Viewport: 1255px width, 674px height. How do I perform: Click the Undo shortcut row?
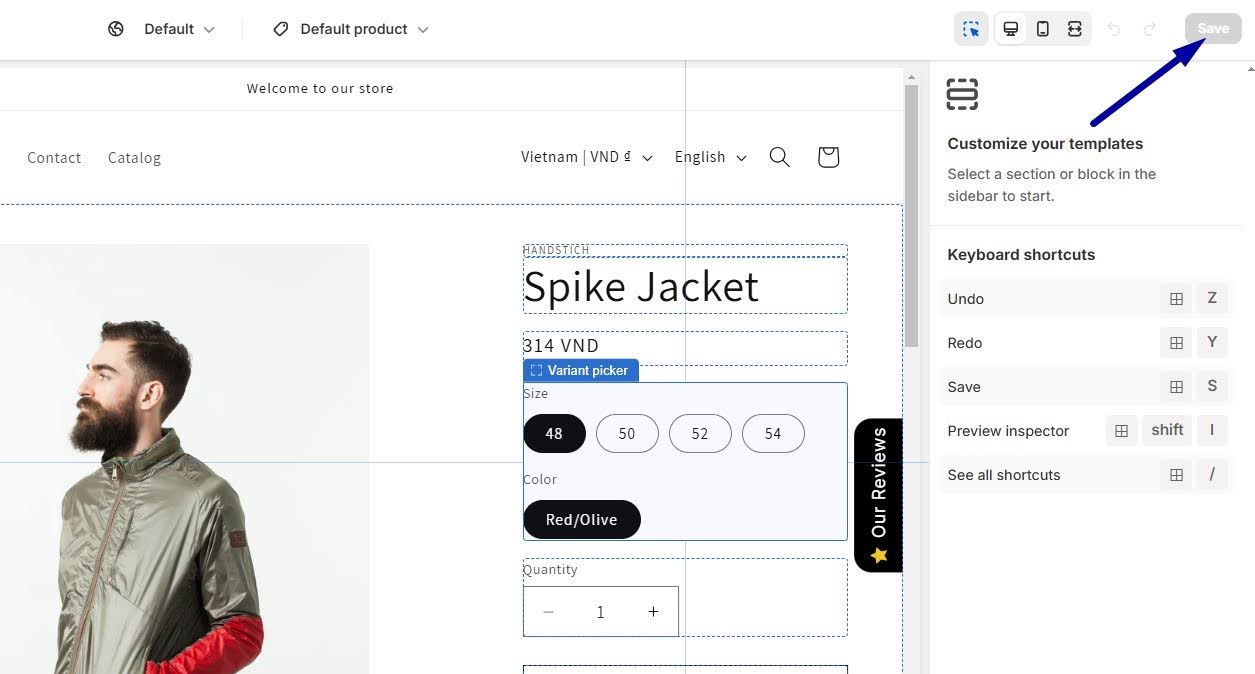[x=1085, y=299]
